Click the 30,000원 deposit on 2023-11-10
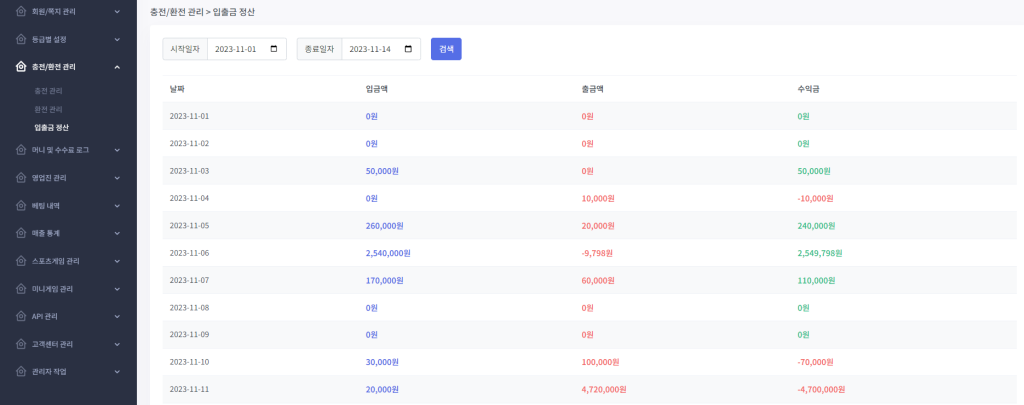This screenshot has width=1024, height=405. 382,362
